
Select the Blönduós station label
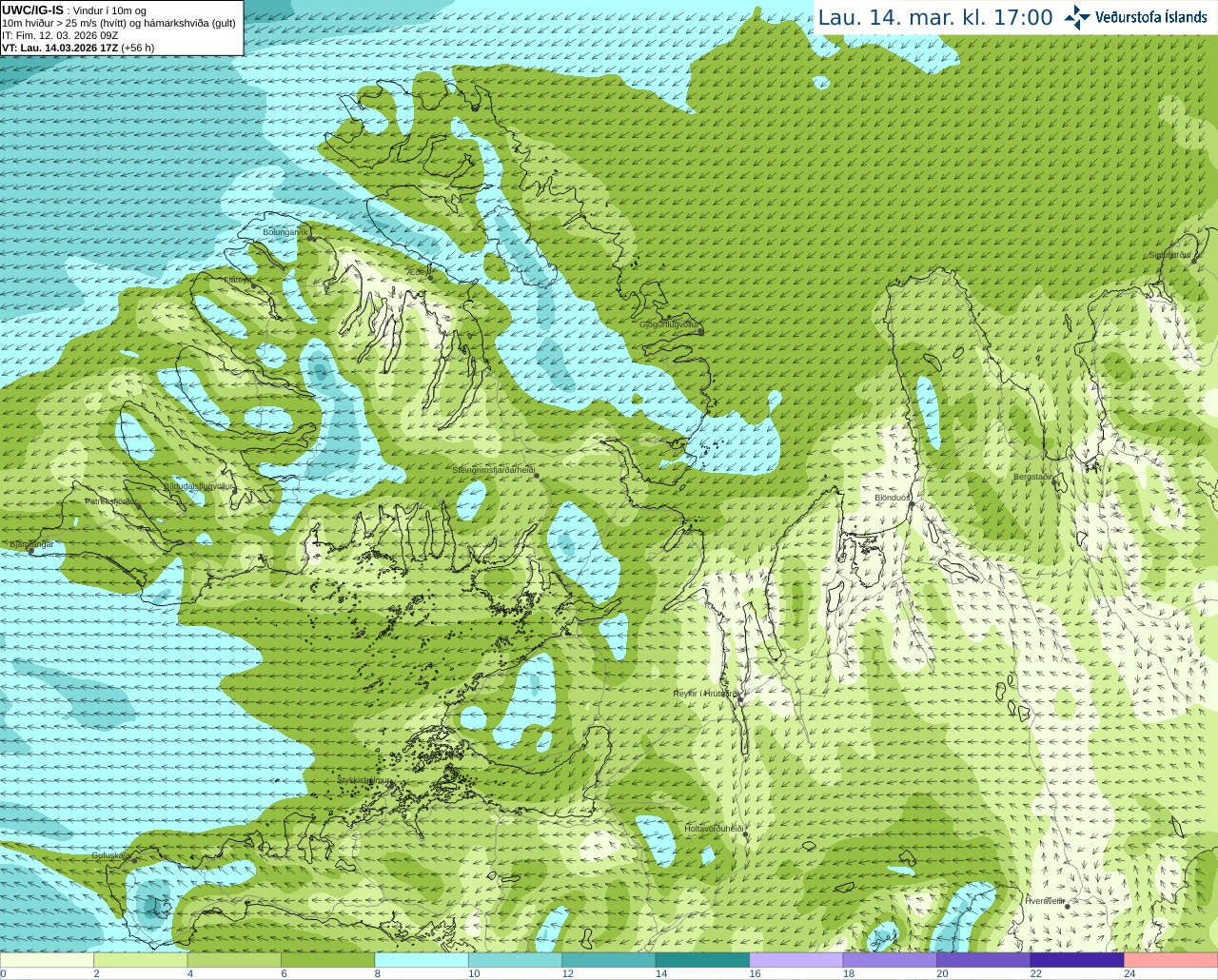tap(893, 498)
